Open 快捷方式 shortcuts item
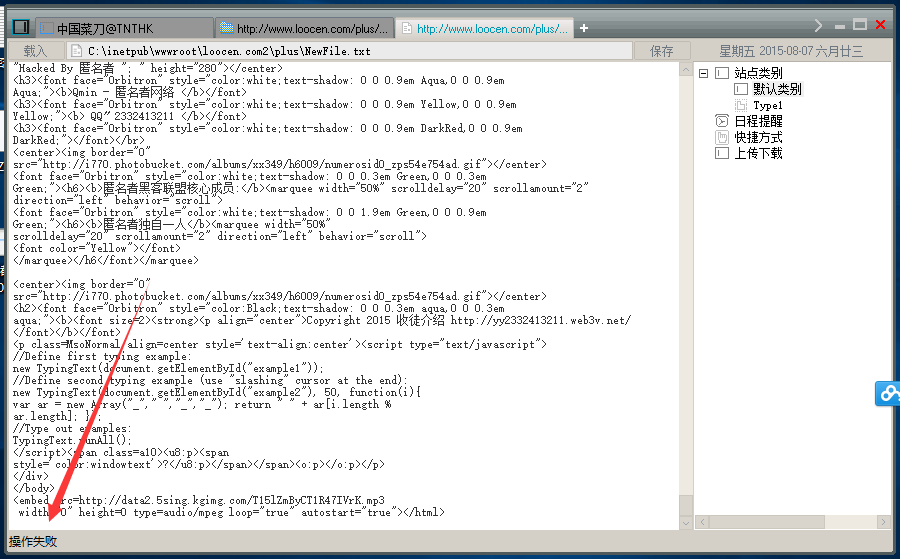This screenshot has width=900, height=559. tap(758, 137)
